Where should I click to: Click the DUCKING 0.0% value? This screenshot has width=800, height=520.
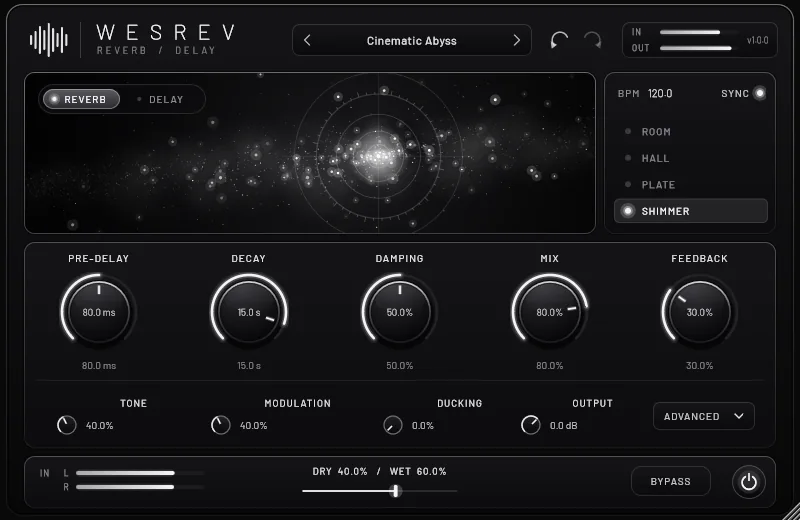click(x=422, y=426)
